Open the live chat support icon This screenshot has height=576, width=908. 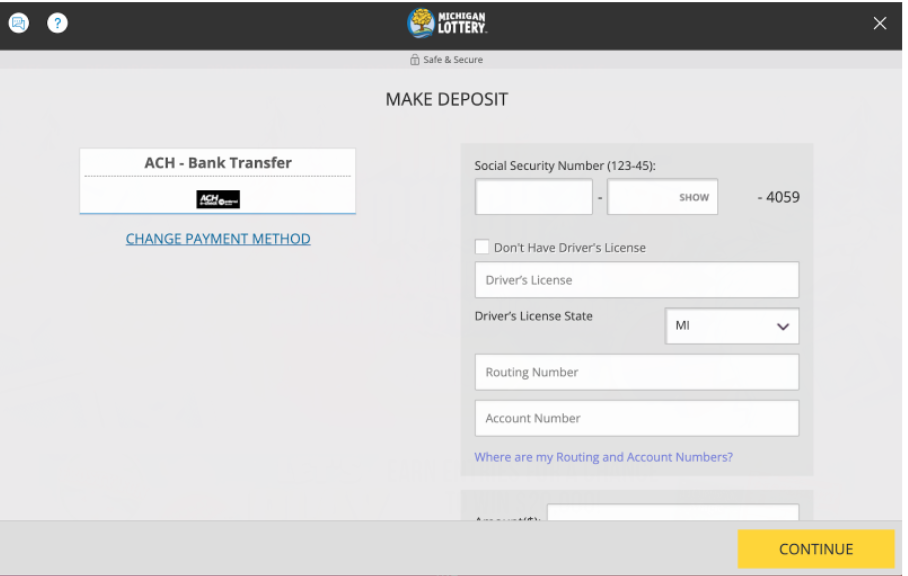[18, 22]
